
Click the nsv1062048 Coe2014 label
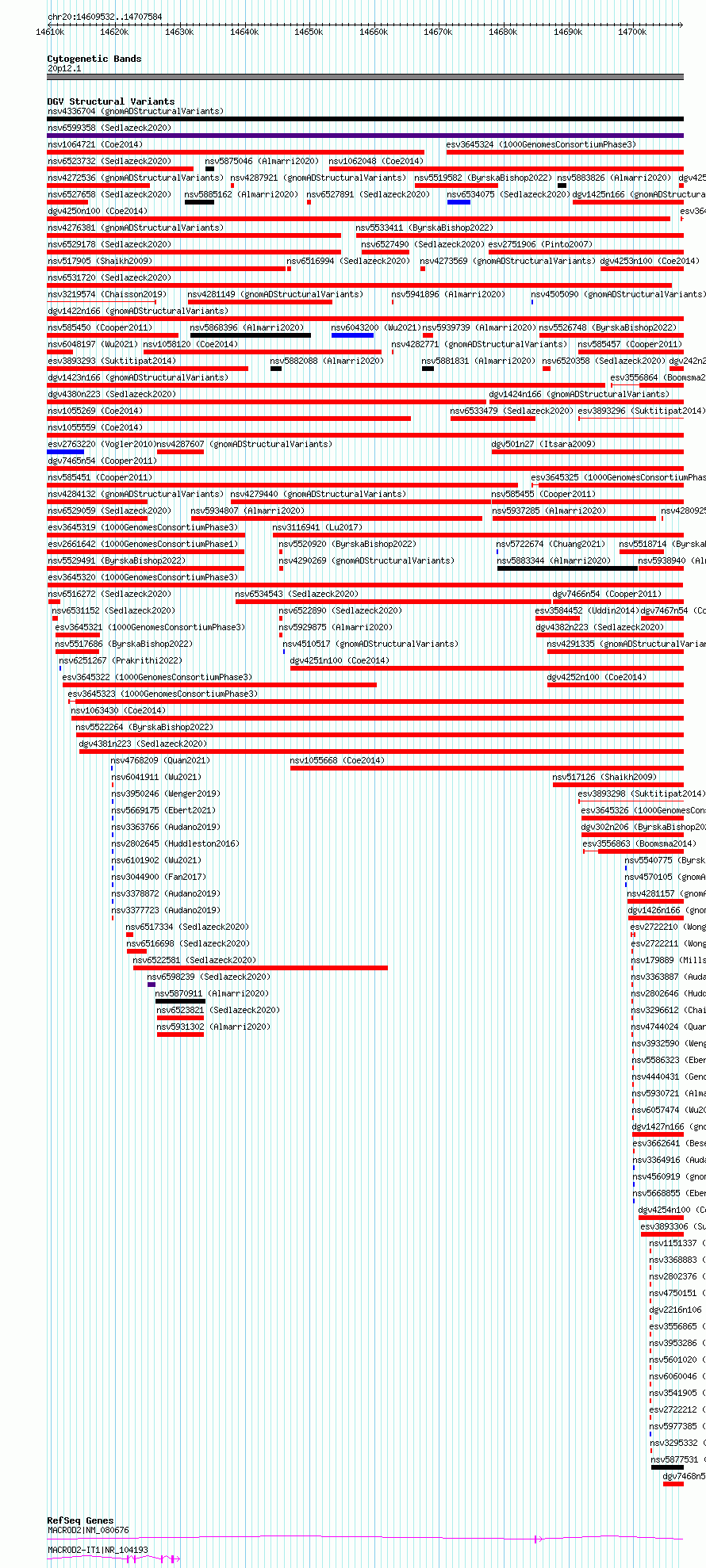point(377,161)
